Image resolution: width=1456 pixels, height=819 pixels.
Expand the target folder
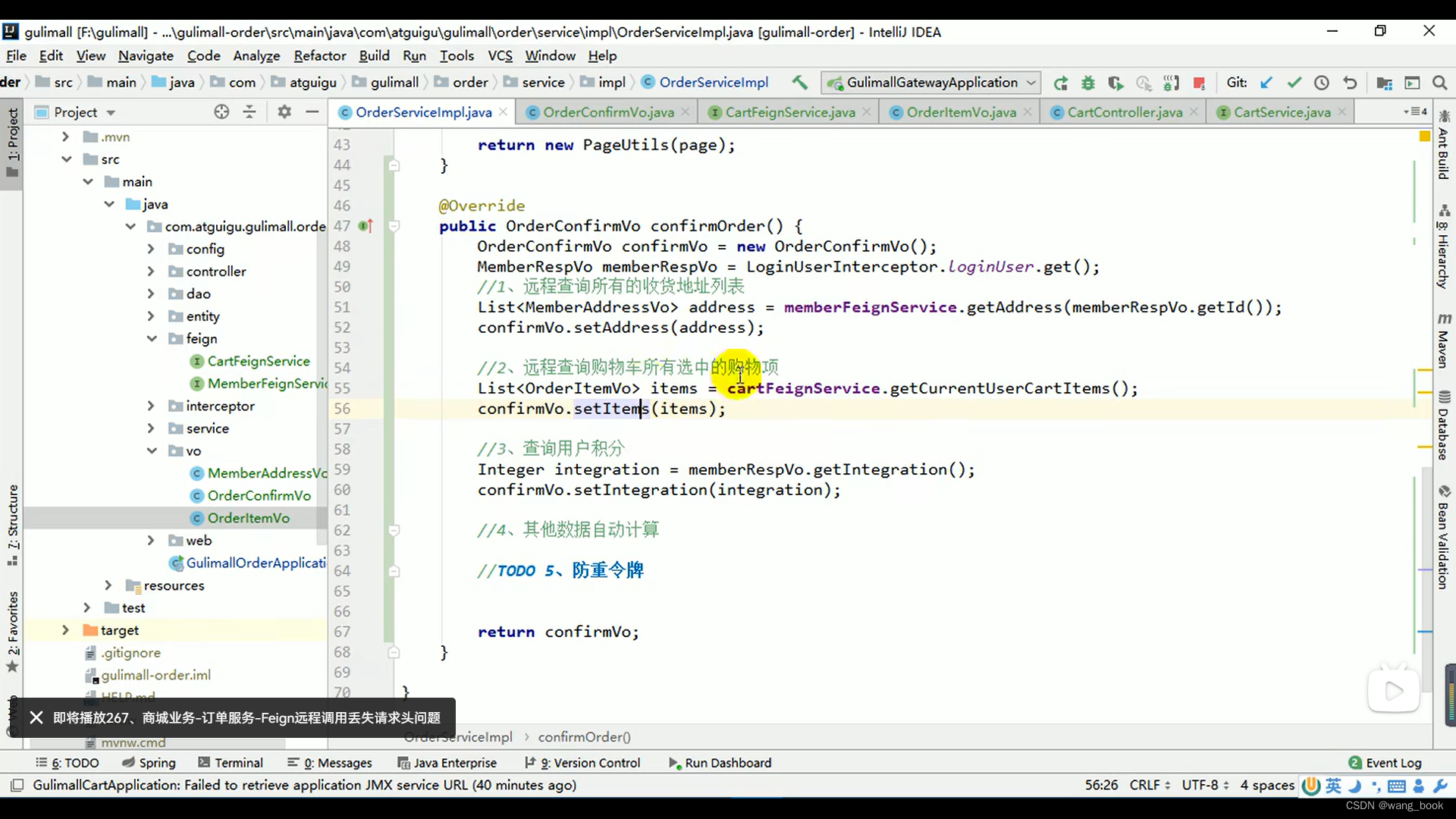click(65, 630)
